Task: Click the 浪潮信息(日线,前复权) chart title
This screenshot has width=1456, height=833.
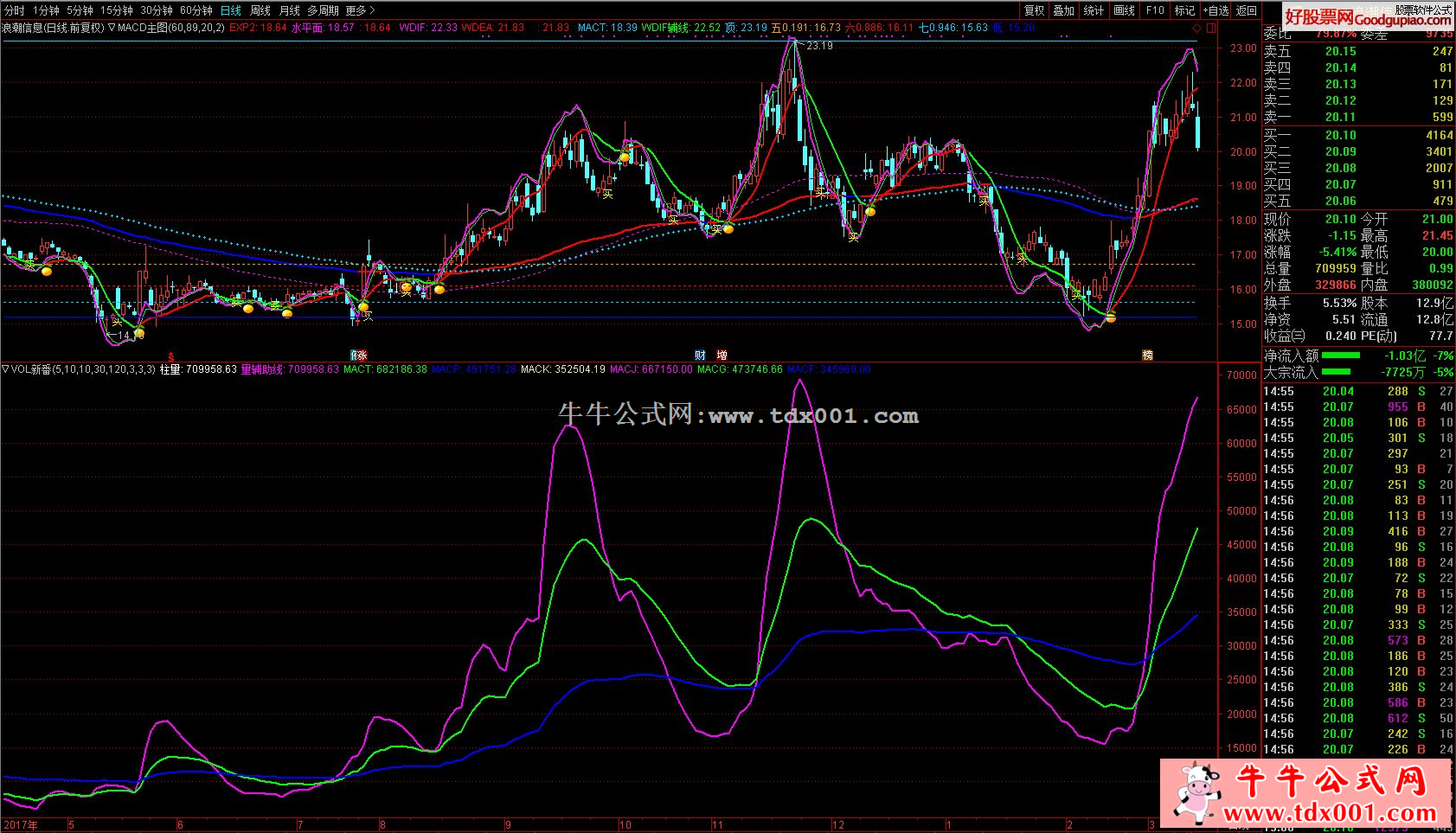Action: pyautogui.click(x=52, y=27)
